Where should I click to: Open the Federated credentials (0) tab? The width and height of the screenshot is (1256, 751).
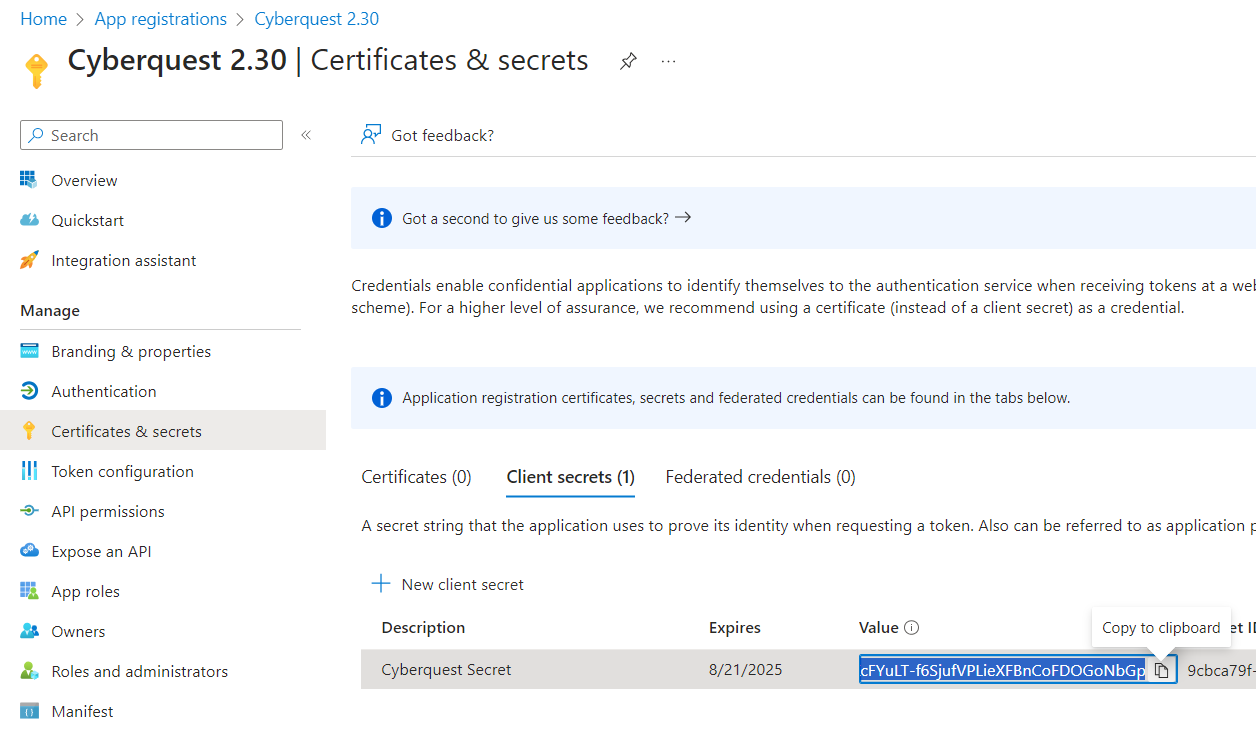pyautogui.click(x=760, y=477)
